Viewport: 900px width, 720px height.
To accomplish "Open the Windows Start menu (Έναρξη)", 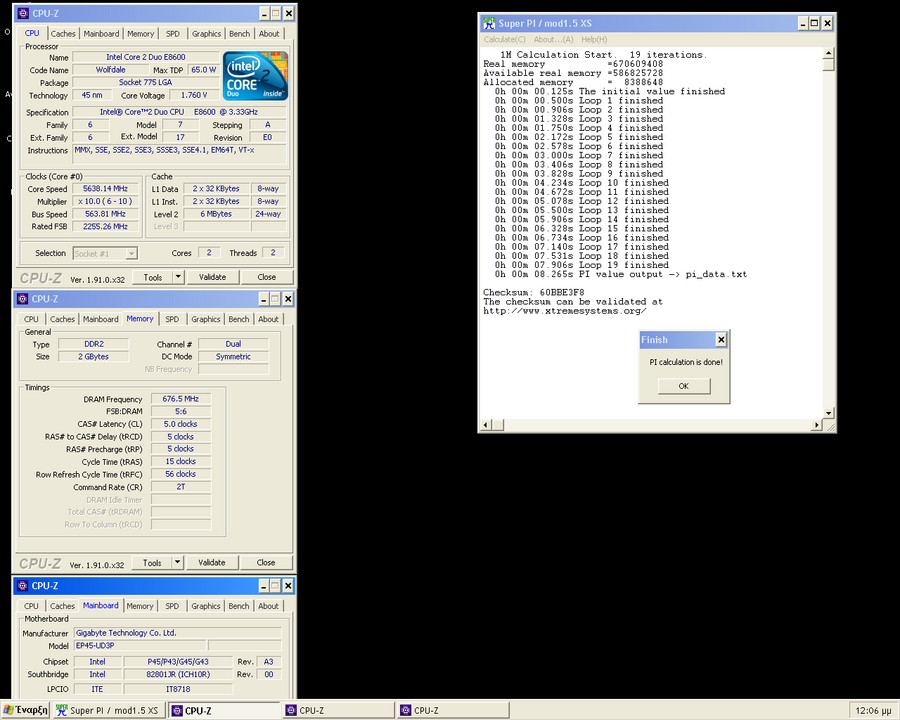I will [25, 710].
